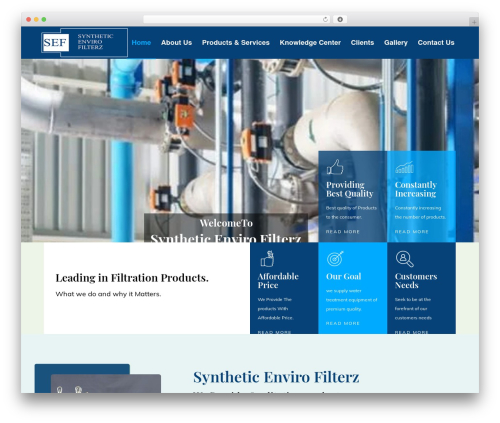Read more under Constantly Increasing

(x=411, y=232)
